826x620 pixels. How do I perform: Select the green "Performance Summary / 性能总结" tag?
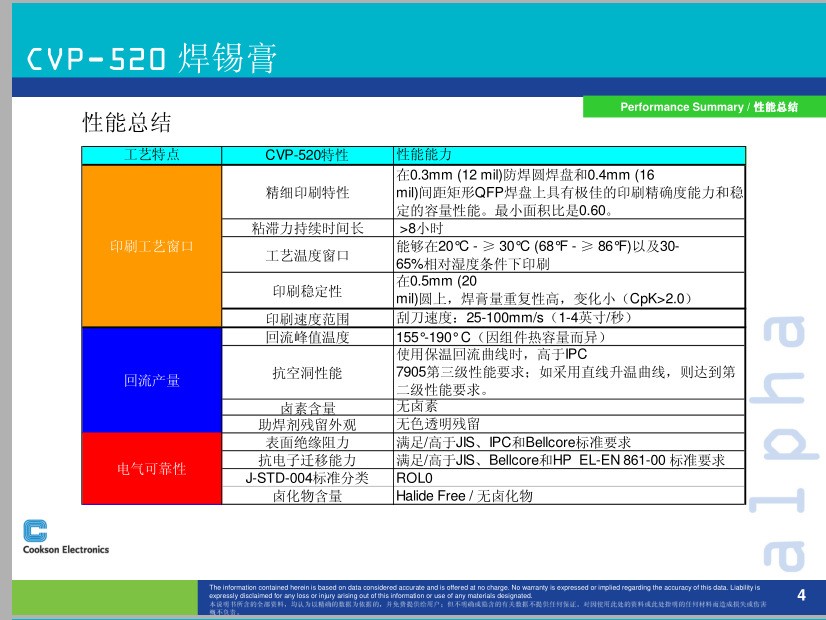point(704,107)
